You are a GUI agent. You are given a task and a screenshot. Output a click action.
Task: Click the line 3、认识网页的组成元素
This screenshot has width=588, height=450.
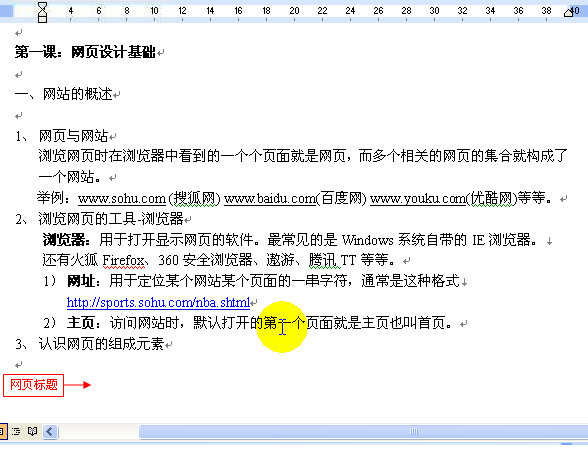(90, 344)
